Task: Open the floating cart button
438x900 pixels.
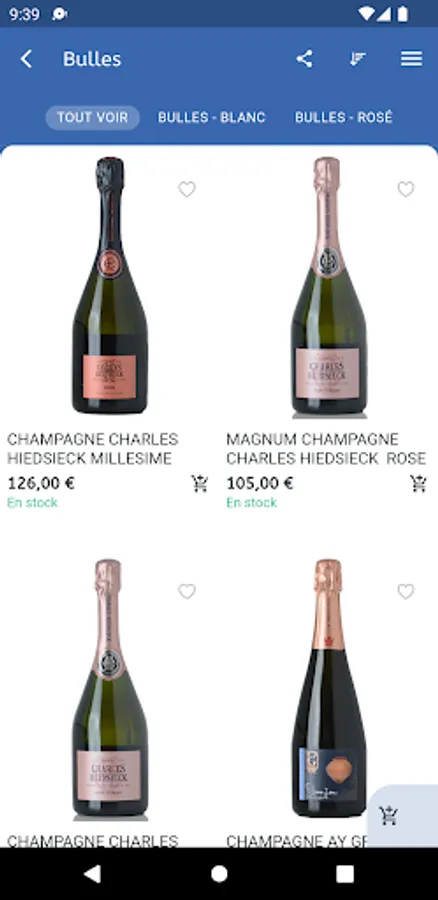Action: 389,814
